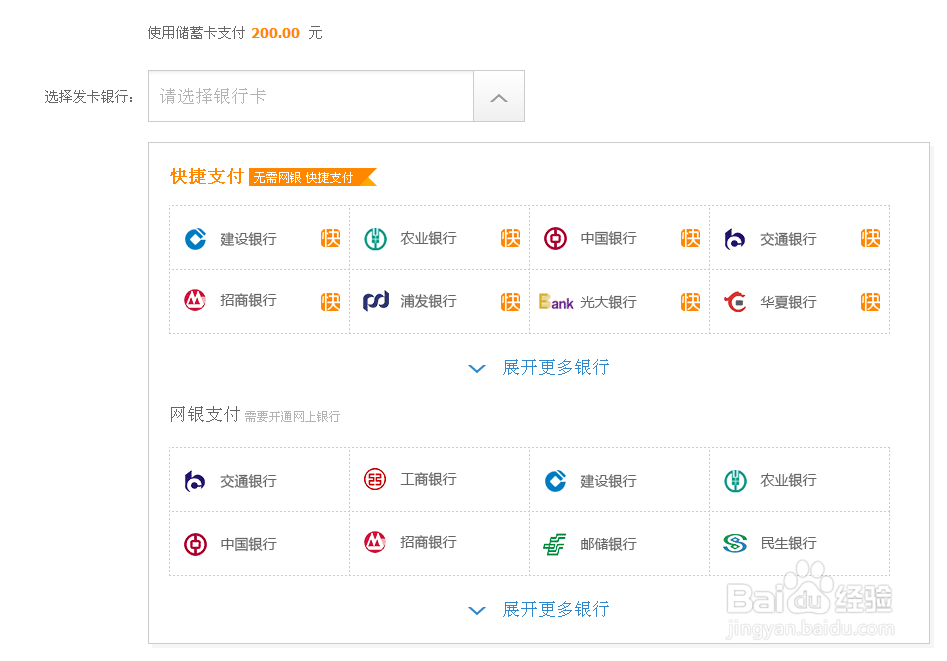
Task: Pick 民生银行 logo in online banking
Action: click(x=735, y=543)
